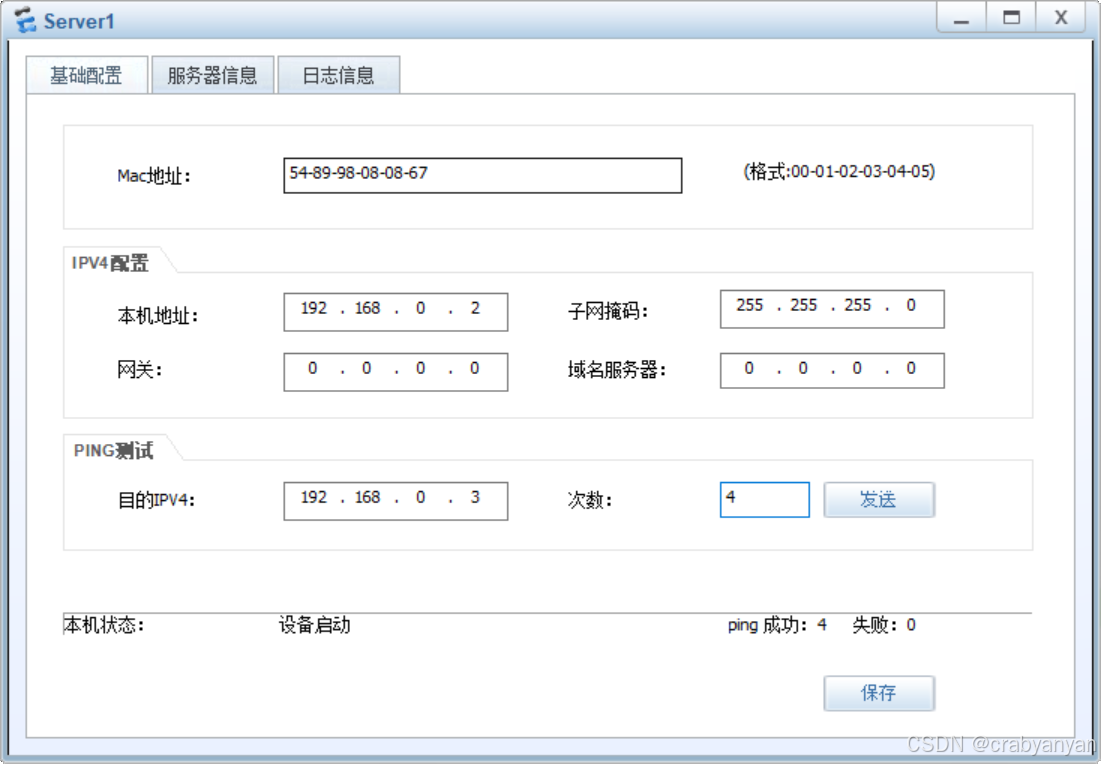Click the 次数 ping count field
The width and height of the screenshot is (1101, 764).
pos(764,500)
